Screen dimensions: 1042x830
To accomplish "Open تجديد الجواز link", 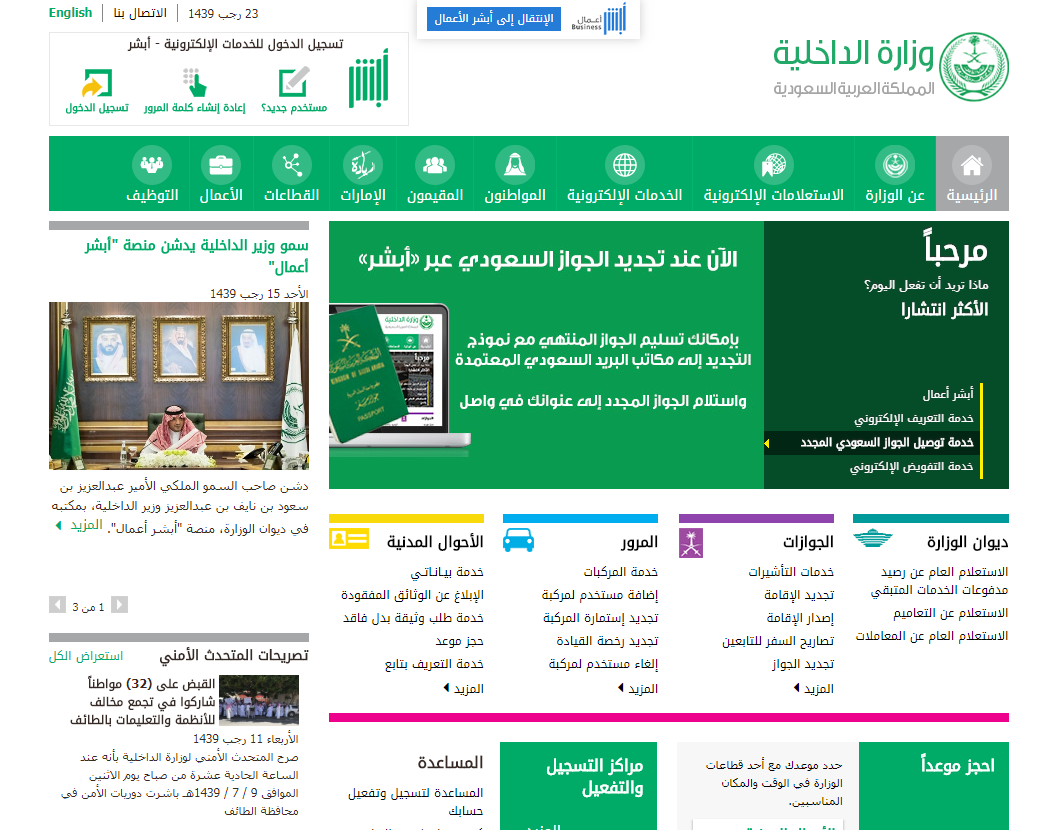I will [803, 664].
